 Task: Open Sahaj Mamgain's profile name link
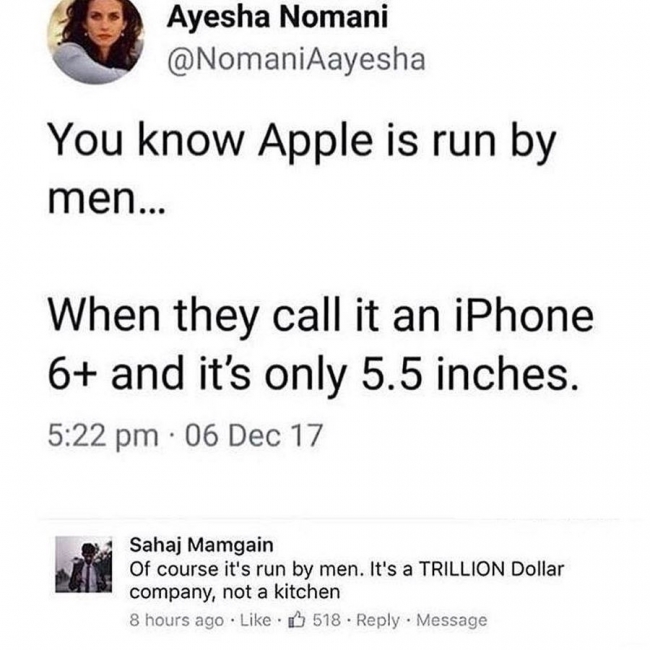(201, 545)
